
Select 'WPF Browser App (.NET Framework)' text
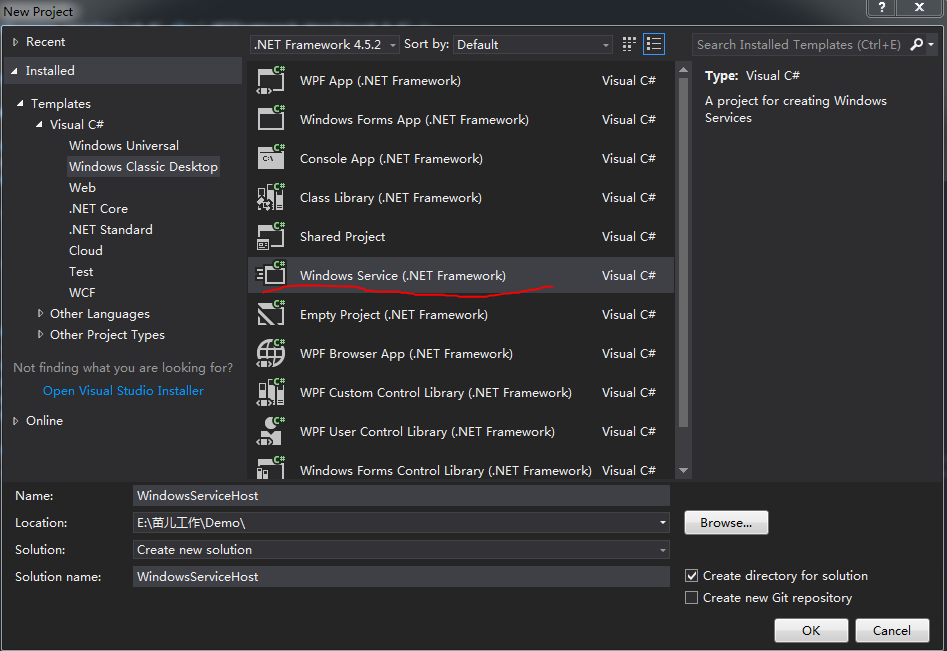pyautogui.click(x=406, y=354)
